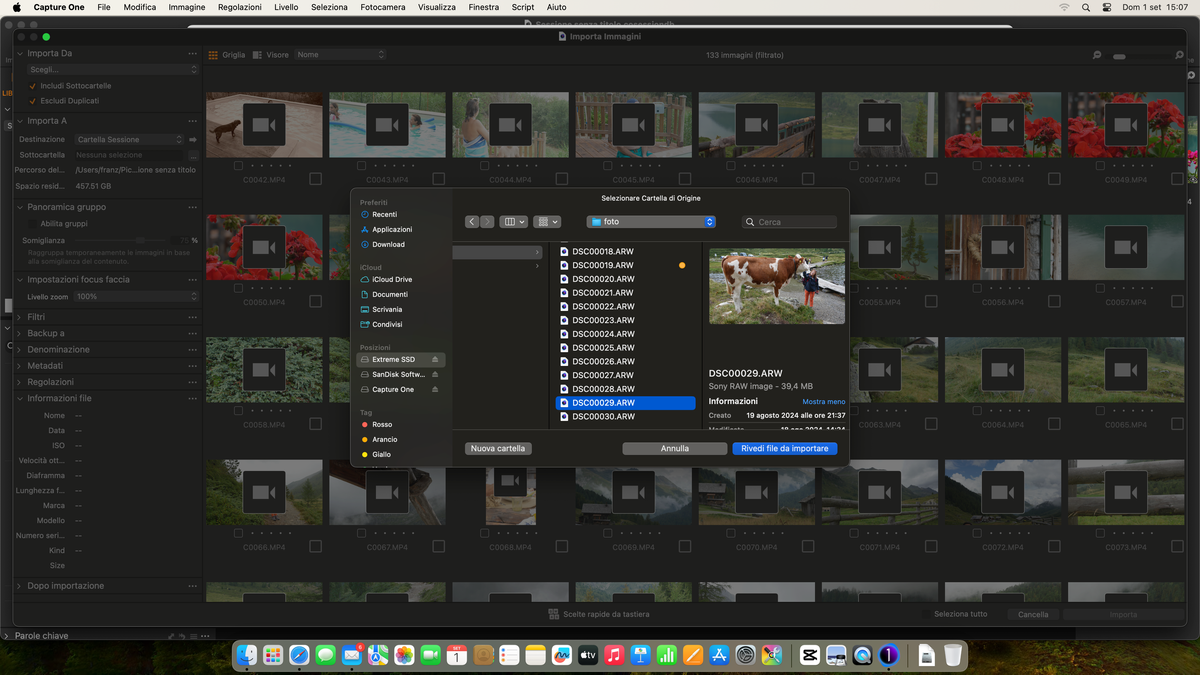Screen dimensions: 1200x675
Task: Open the Fotocamera menu
Action: pyautogui.click(x=382, y=7)
